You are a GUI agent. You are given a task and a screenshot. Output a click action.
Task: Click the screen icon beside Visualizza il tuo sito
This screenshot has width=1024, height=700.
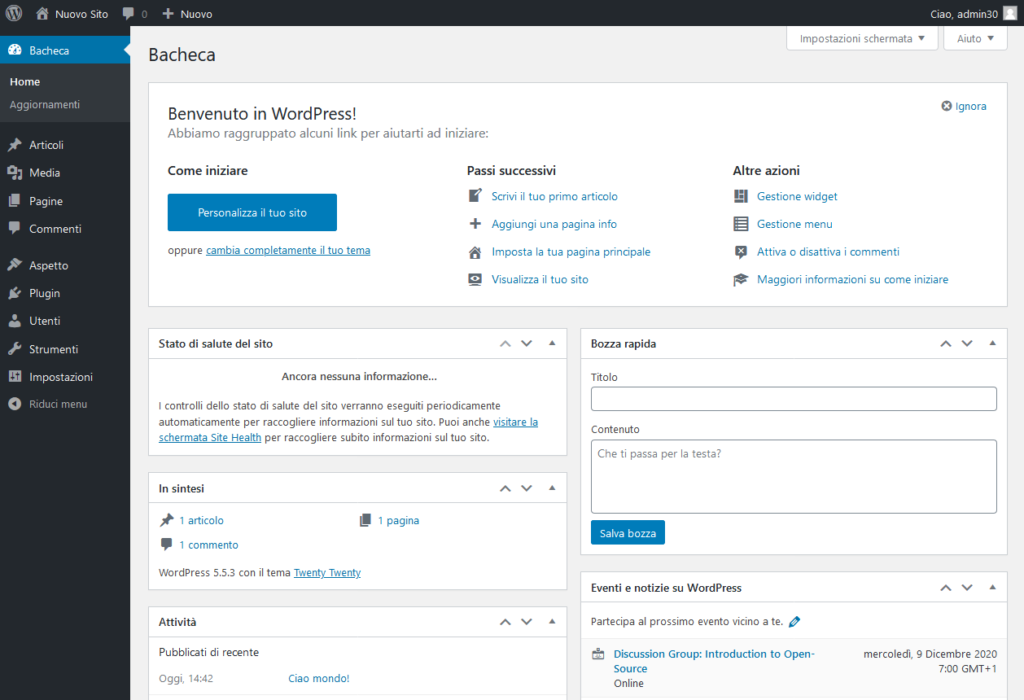point(475,279)
